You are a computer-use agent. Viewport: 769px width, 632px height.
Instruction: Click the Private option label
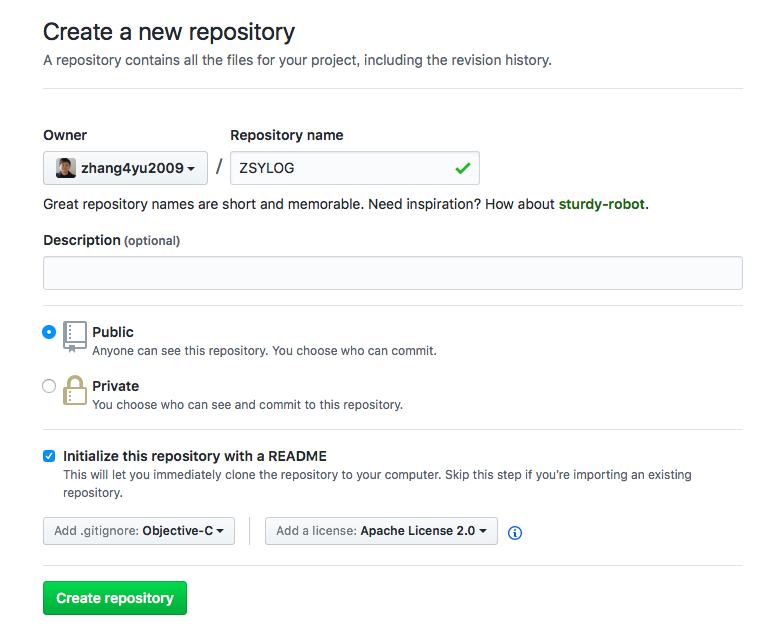point(116,386)
